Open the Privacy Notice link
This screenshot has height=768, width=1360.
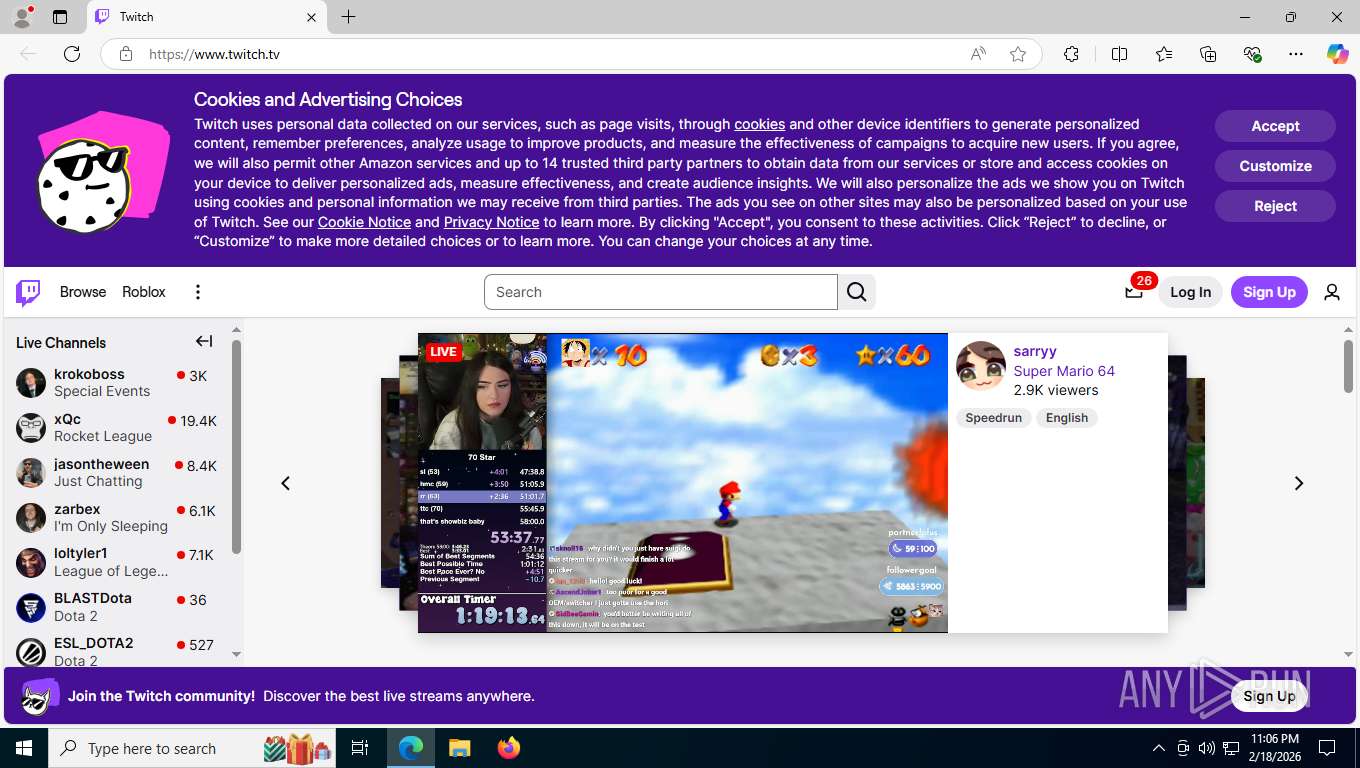[491, 222]
